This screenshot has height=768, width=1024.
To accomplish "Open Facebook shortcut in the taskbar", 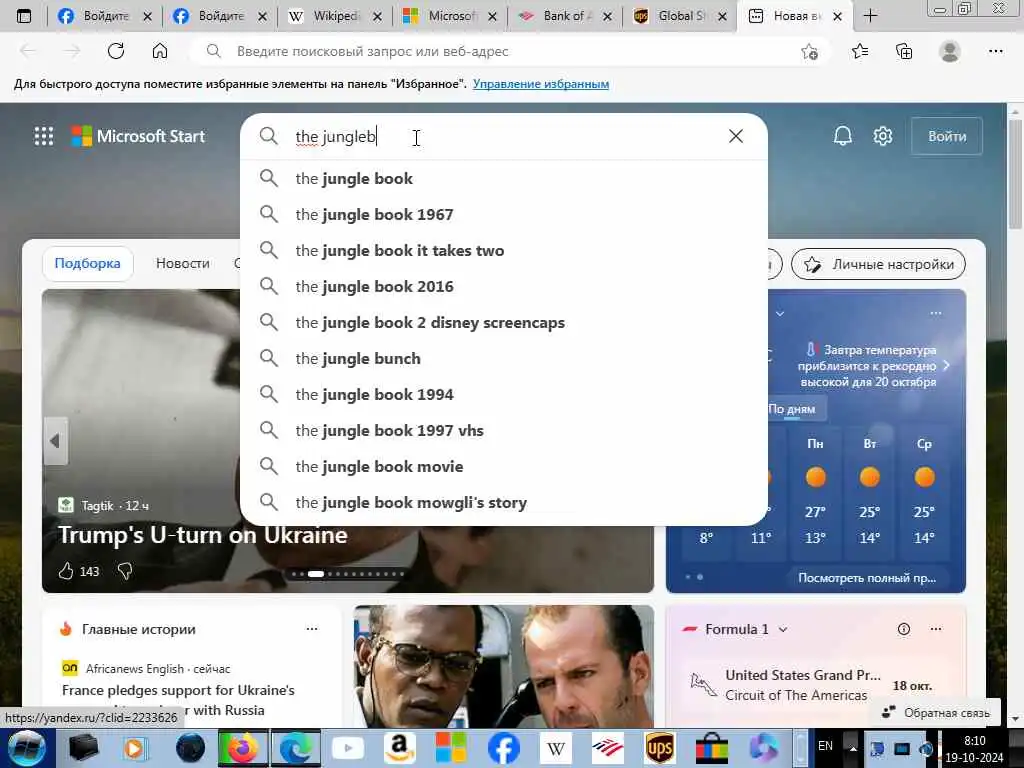I will coord(504,748).
